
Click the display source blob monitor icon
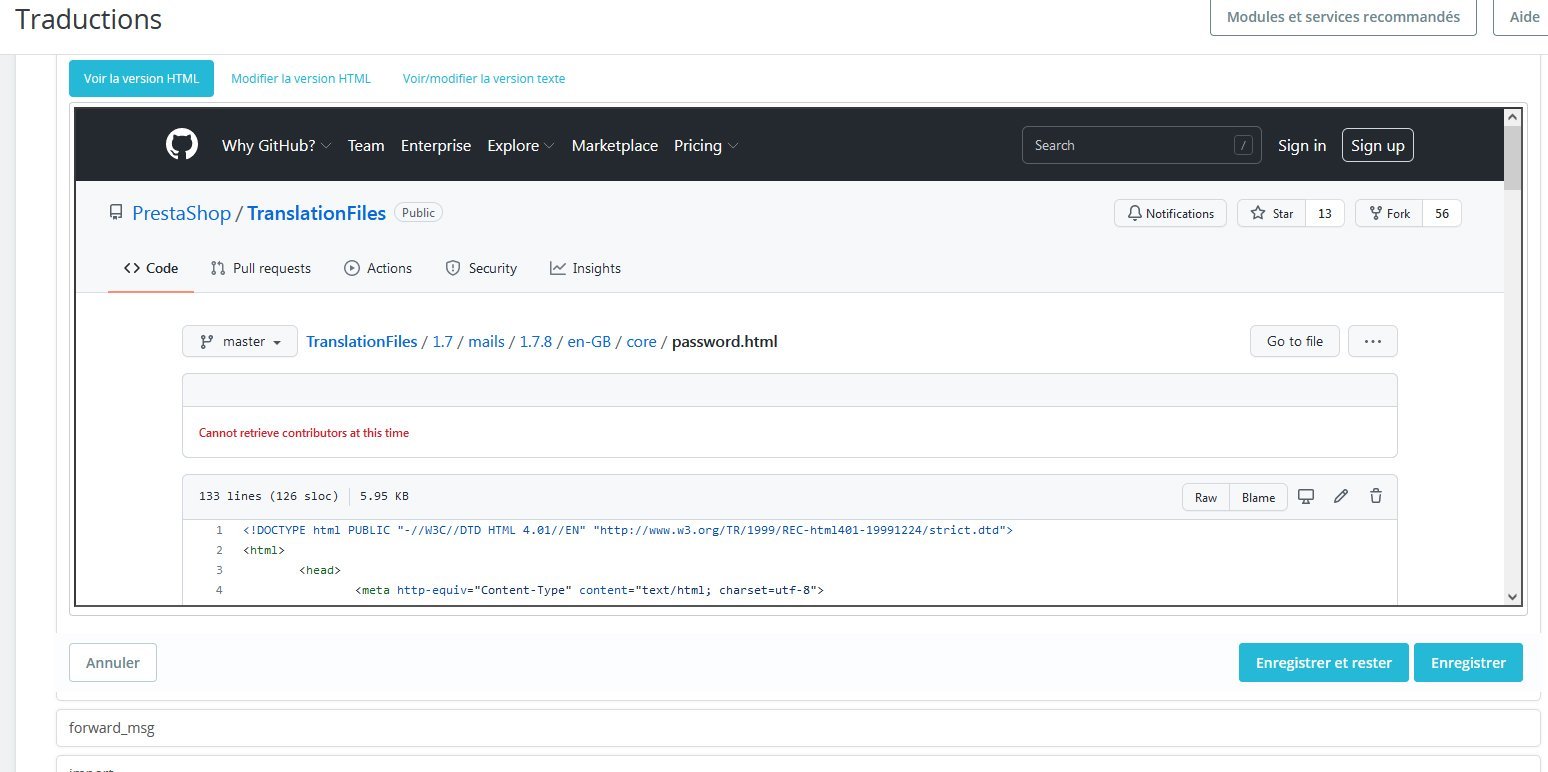tap(1305, 496)
